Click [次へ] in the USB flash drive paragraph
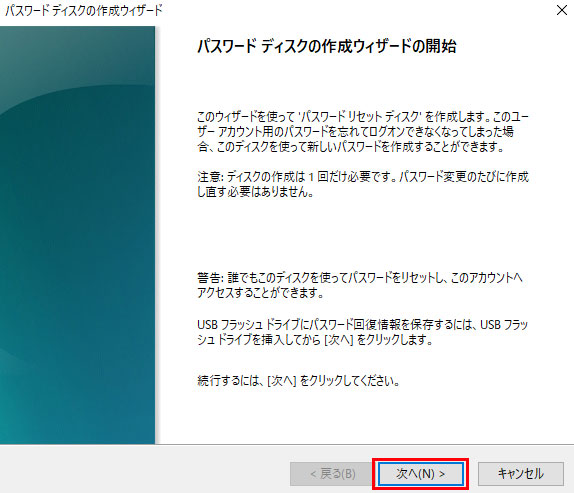The image size is (574, 493). (339, 340)
